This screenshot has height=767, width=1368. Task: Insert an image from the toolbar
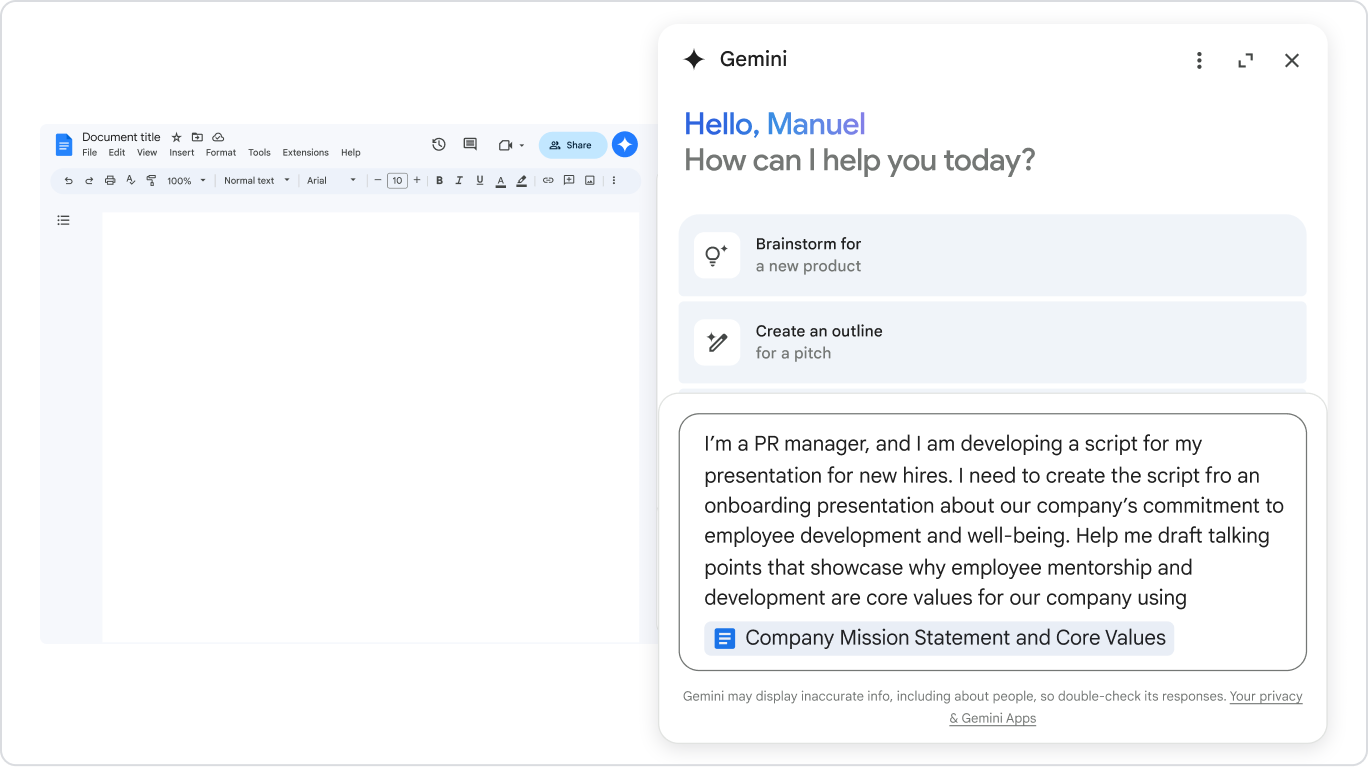point(590,181)
